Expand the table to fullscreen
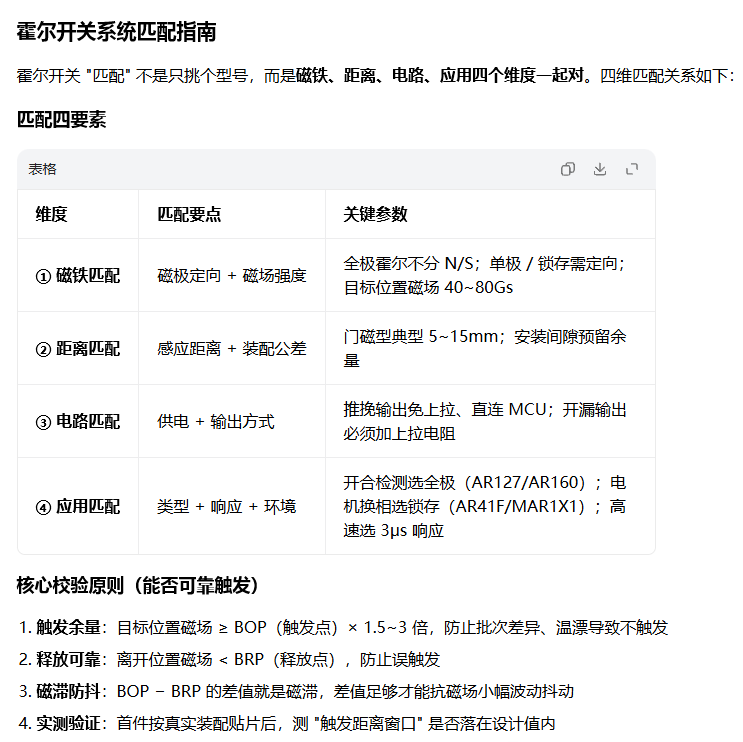Screen dimensions: 743x742 (x=632, y=169)
